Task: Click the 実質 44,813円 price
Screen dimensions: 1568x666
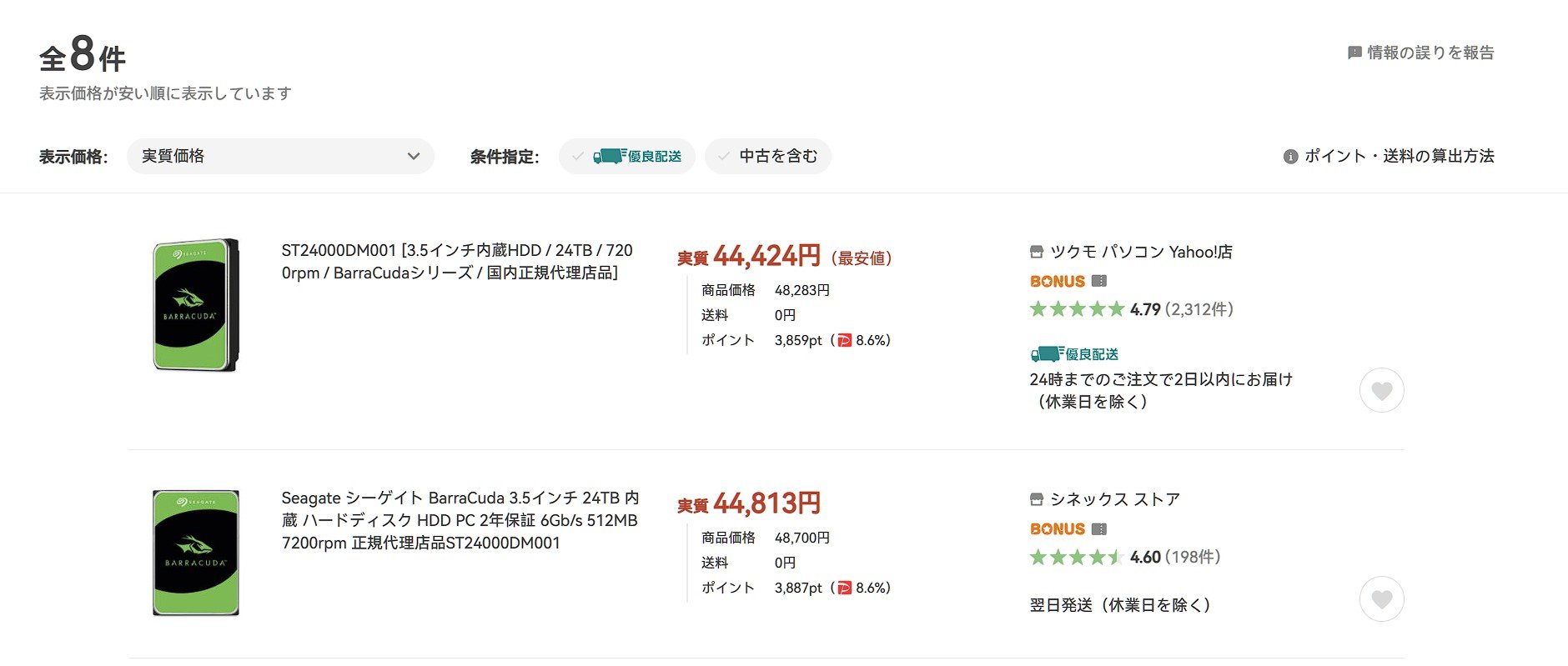Action: tap(749, 503)
